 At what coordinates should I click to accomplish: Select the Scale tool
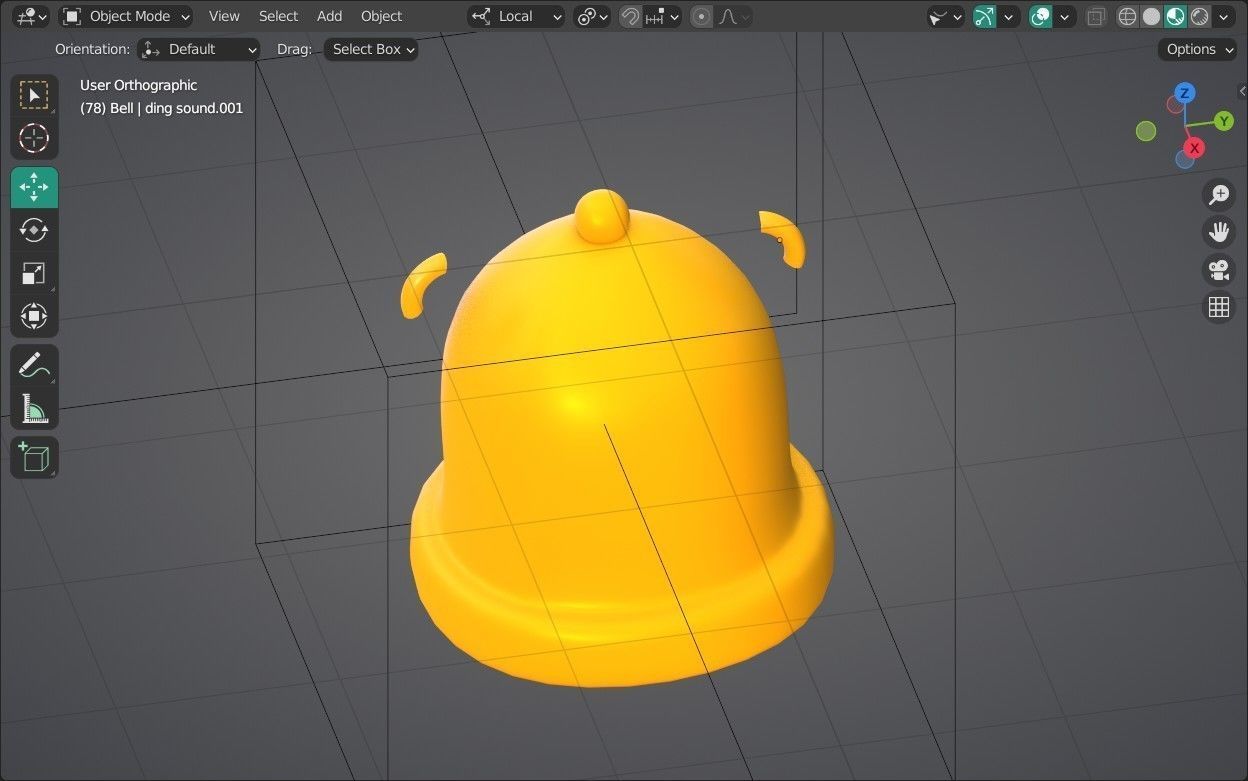[34, 273]
